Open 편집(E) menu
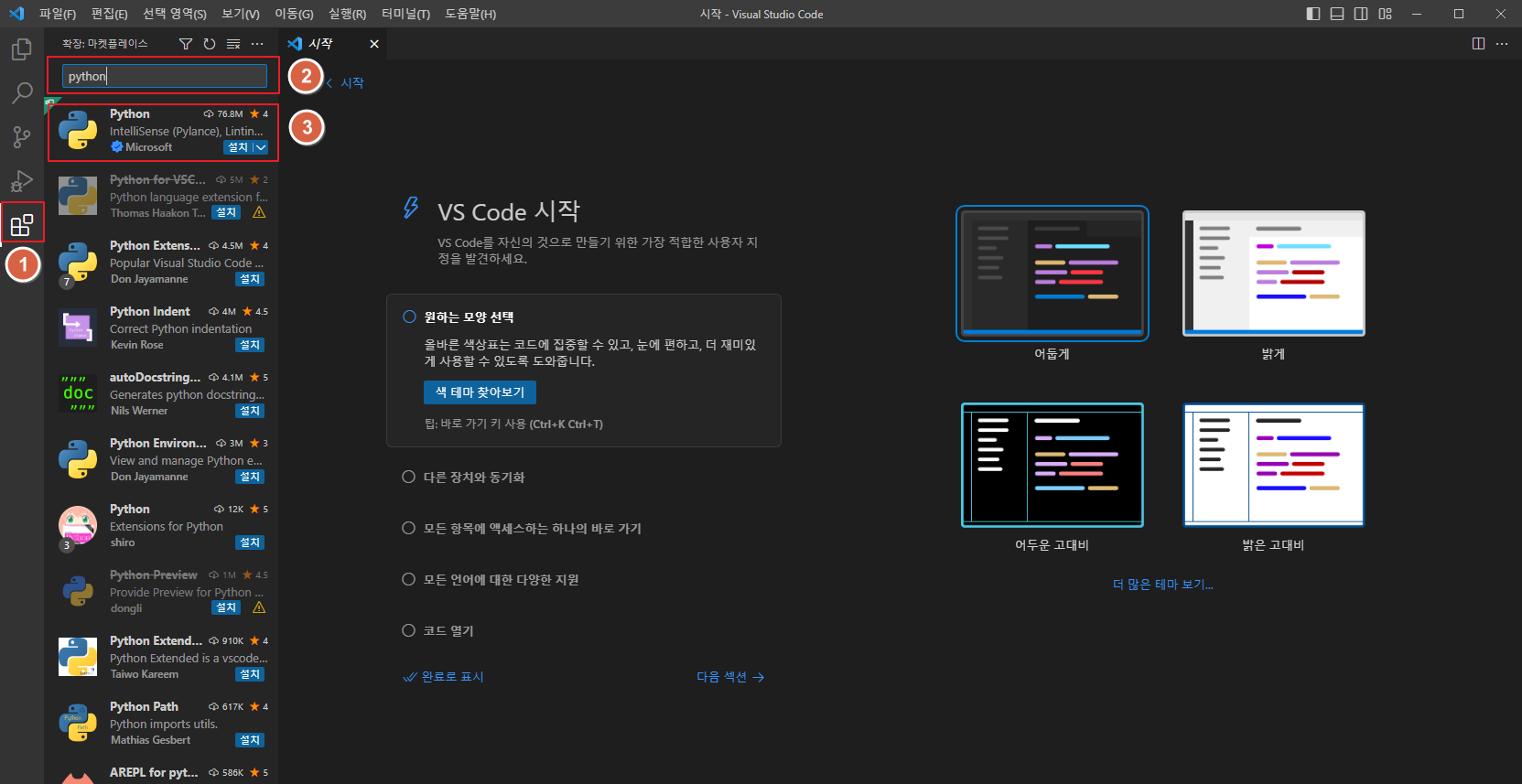Image resolution: width=1522 pixels, height=784 pixels. point(110,14)
